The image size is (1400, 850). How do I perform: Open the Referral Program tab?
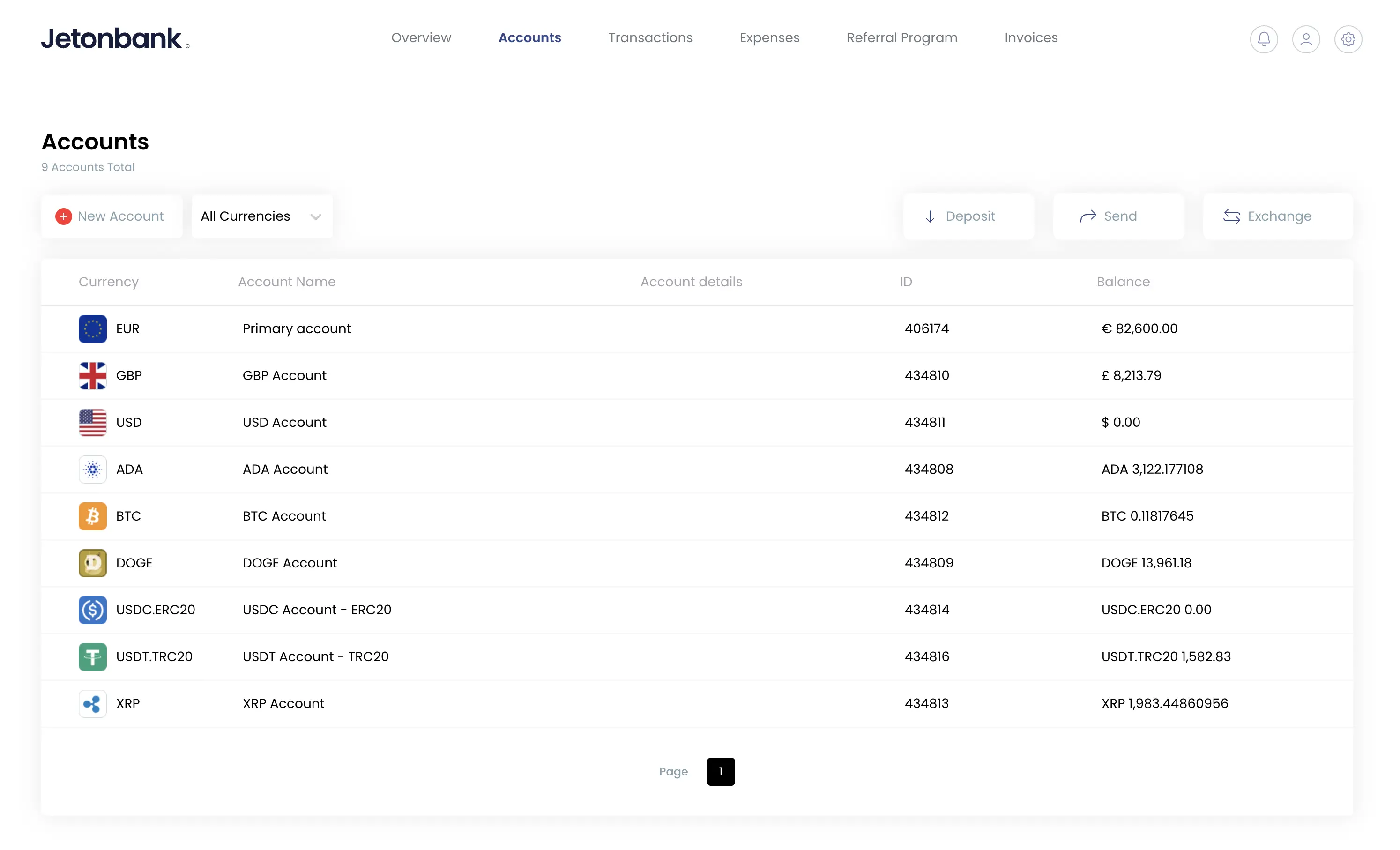(x=901, y=38)
